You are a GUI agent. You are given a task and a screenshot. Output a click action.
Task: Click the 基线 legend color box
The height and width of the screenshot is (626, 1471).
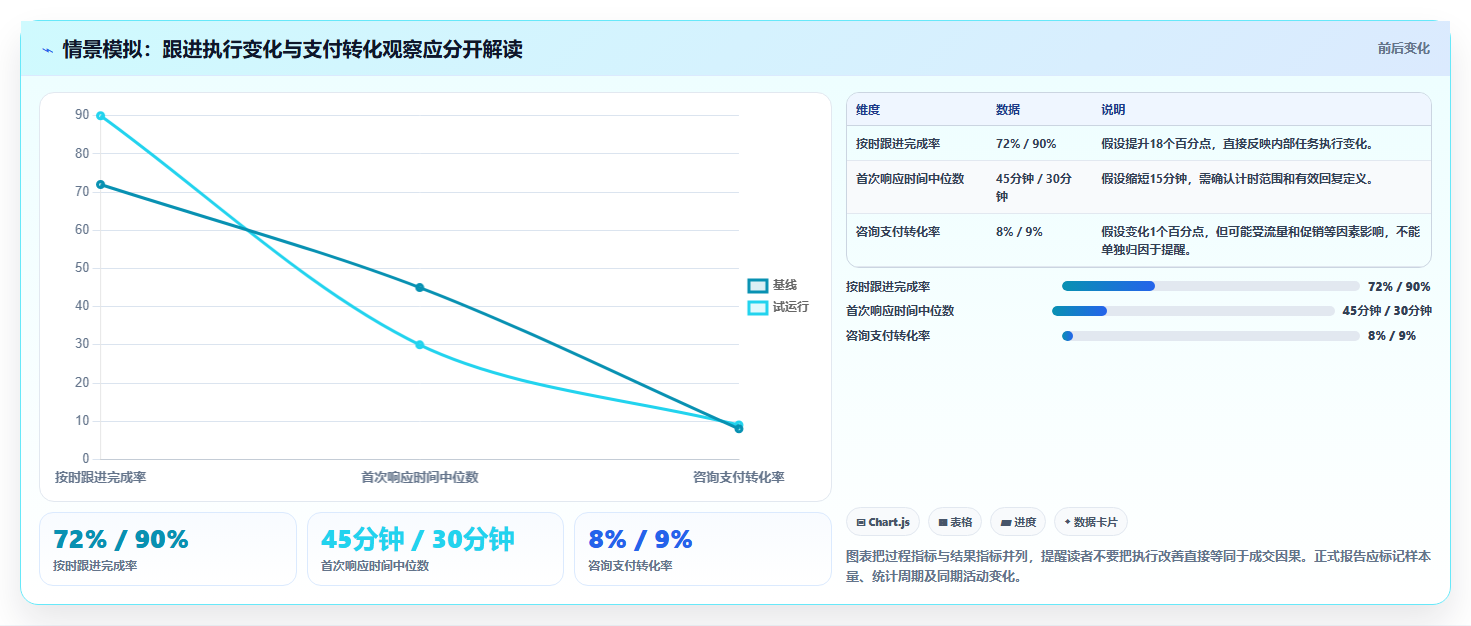coord(758,286)
